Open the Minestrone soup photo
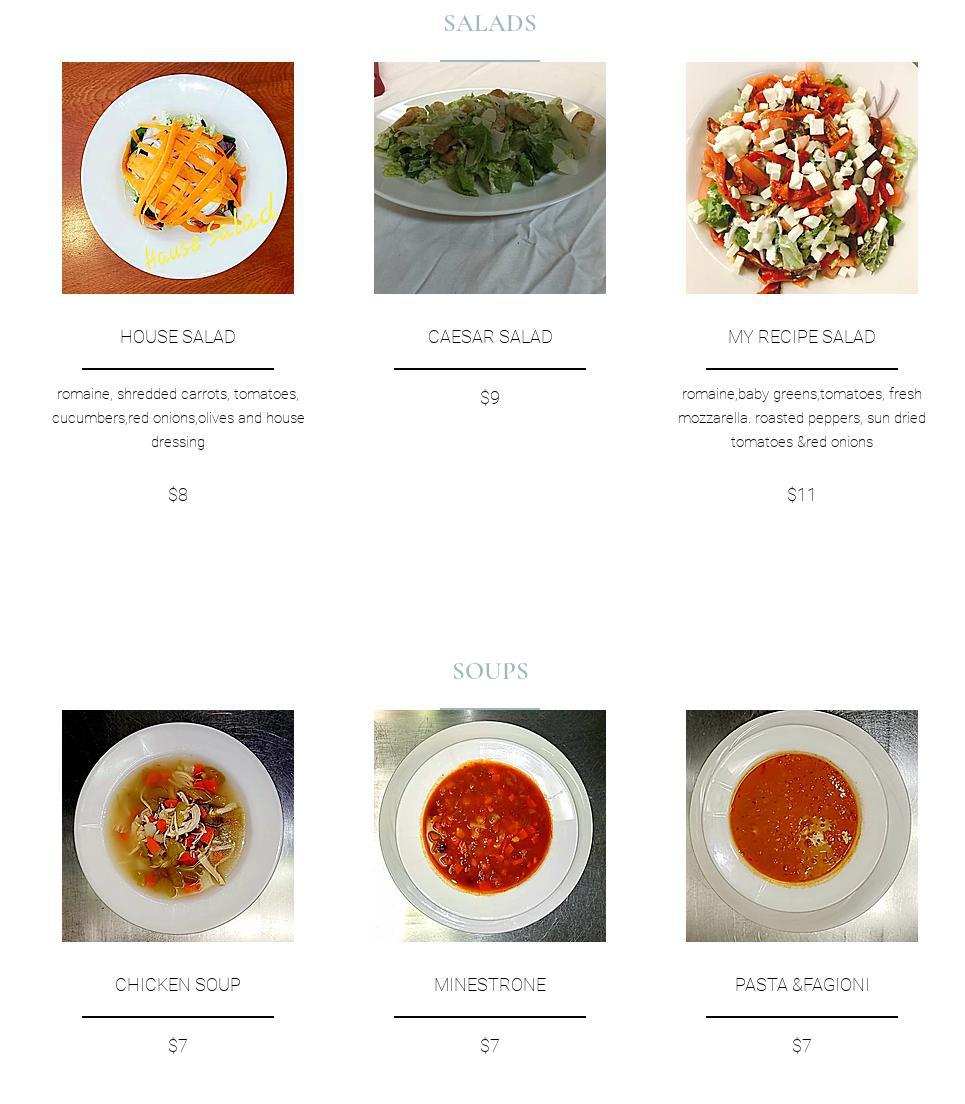The height and width of the screenshot is (1104, 965). [489, 825]
